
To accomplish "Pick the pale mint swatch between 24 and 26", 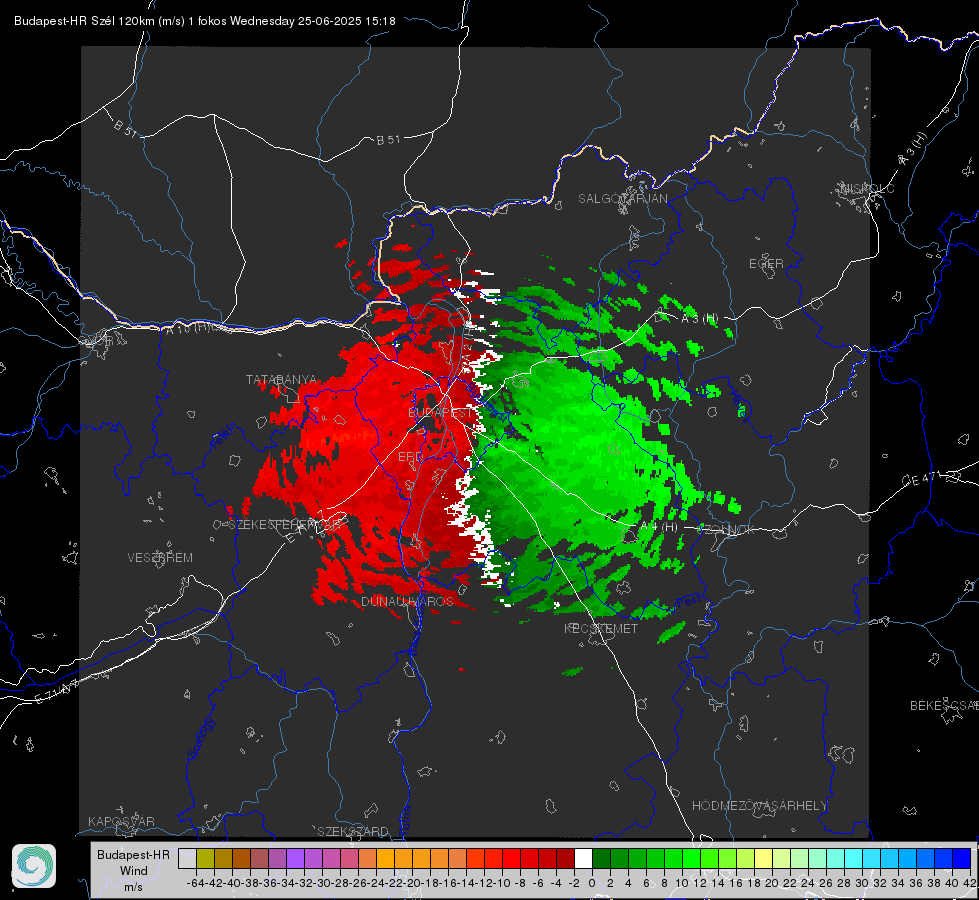I will (817, 858).
